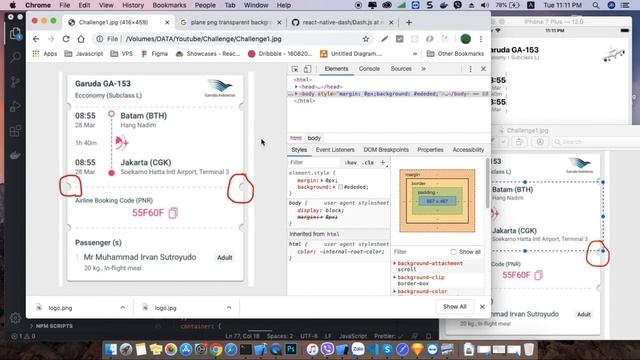This screenshot has width=640, height=360.
Task: Close the Challenge1.jpg tab
Action: coord(167,22)
